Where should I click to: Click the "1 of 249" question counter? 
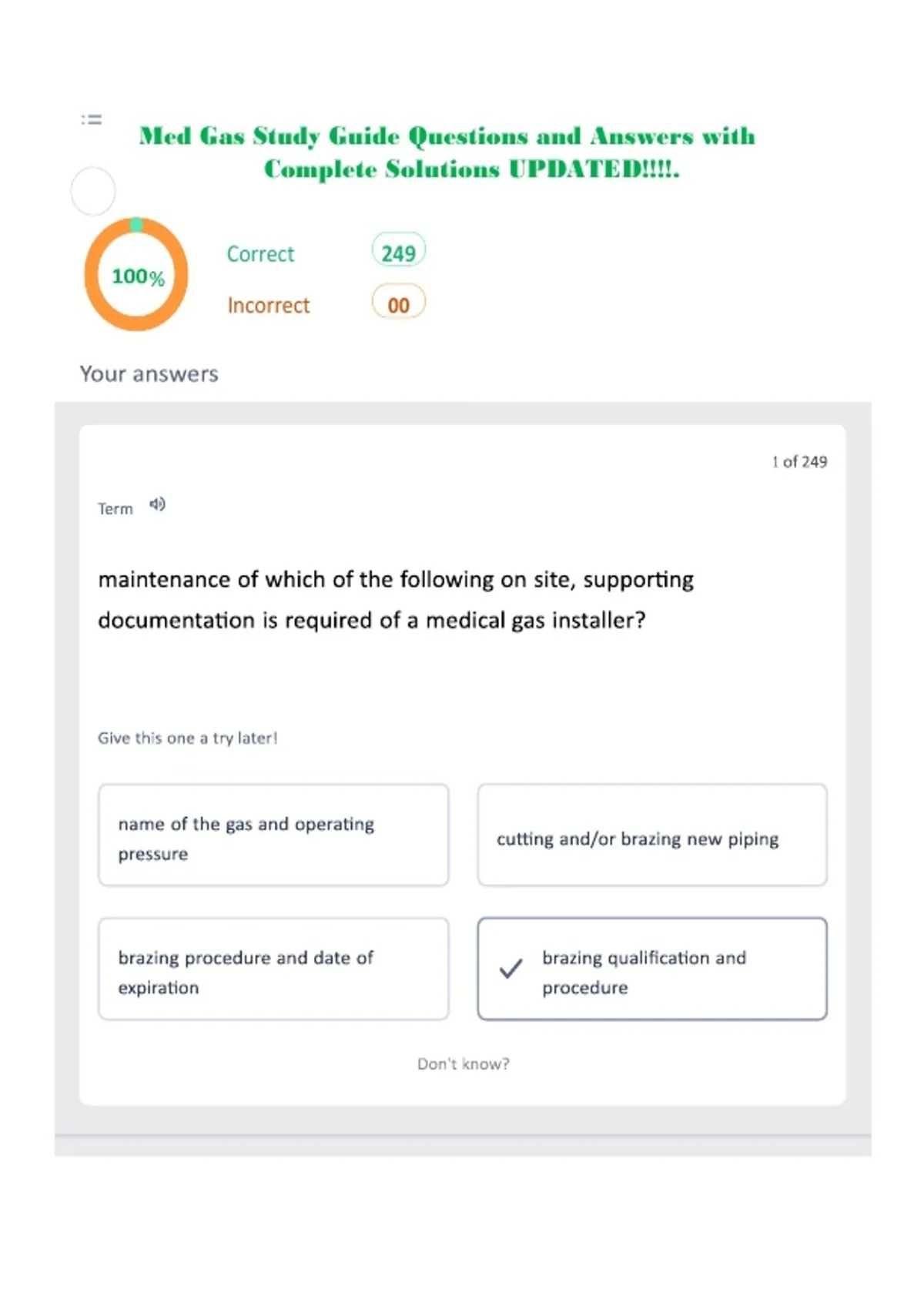coord(799,462)
